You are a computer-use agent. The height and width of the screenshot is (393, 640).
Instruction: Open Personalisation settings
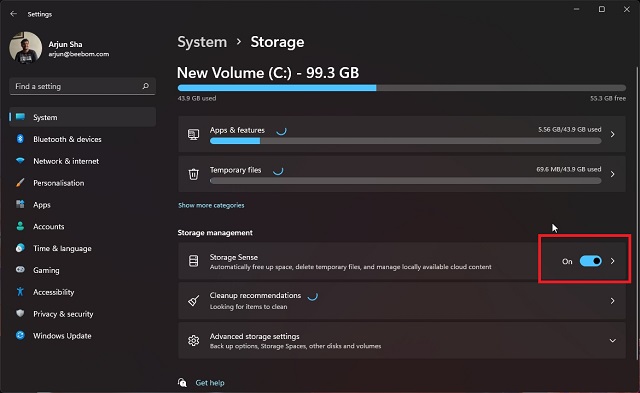82,183
